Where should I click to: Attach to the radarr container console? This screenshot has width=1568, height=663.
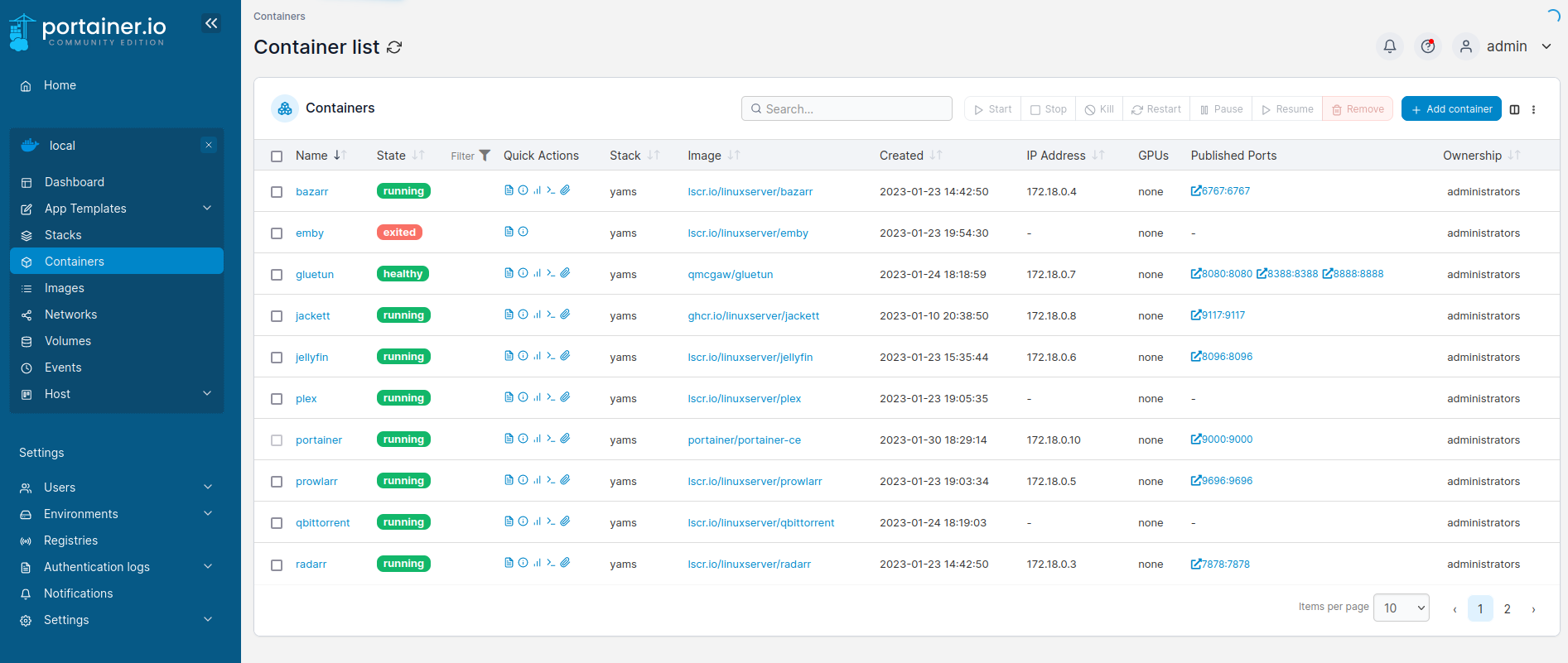click(565, 563)
